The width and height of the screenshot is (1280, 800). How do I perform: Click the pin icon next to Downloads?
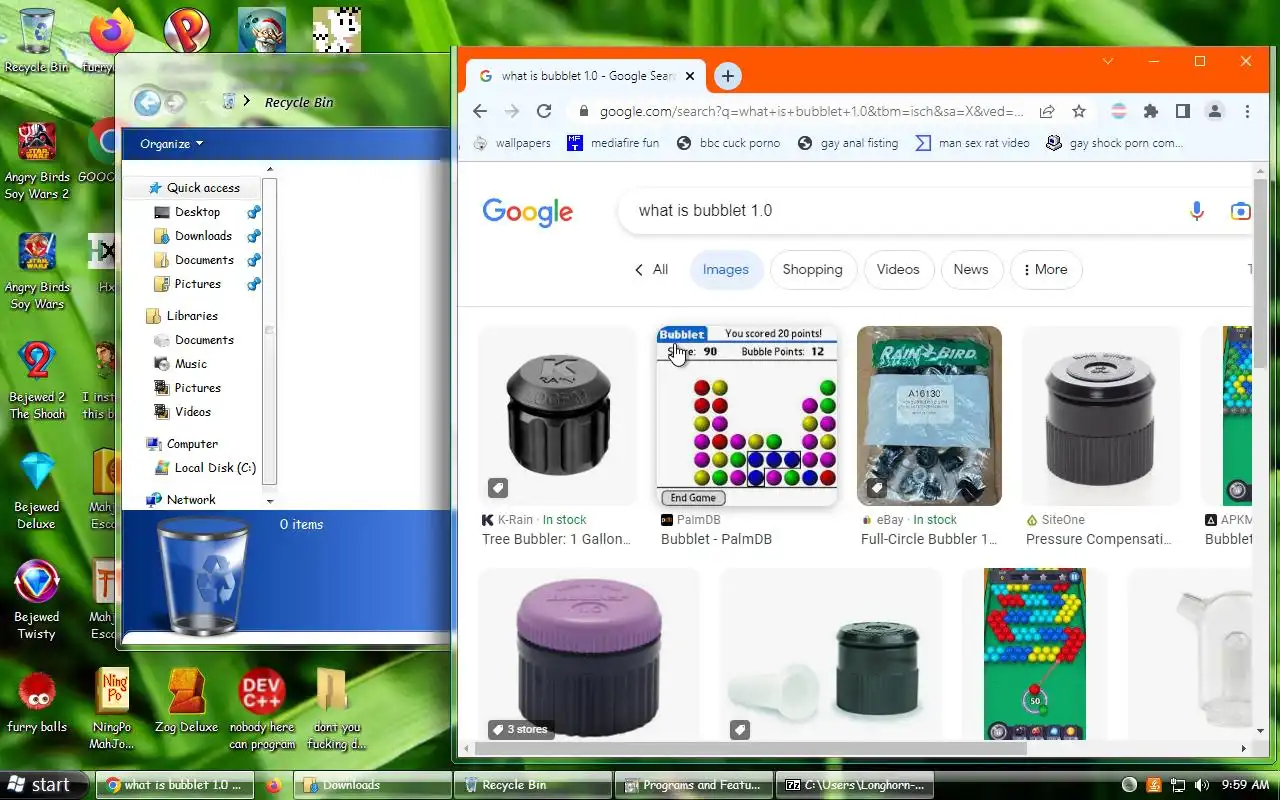pos(254,236)
